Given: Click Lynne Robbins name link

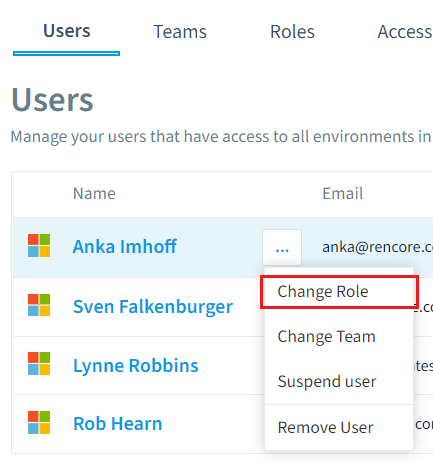Looking at the screenshot, I should 136,366.
